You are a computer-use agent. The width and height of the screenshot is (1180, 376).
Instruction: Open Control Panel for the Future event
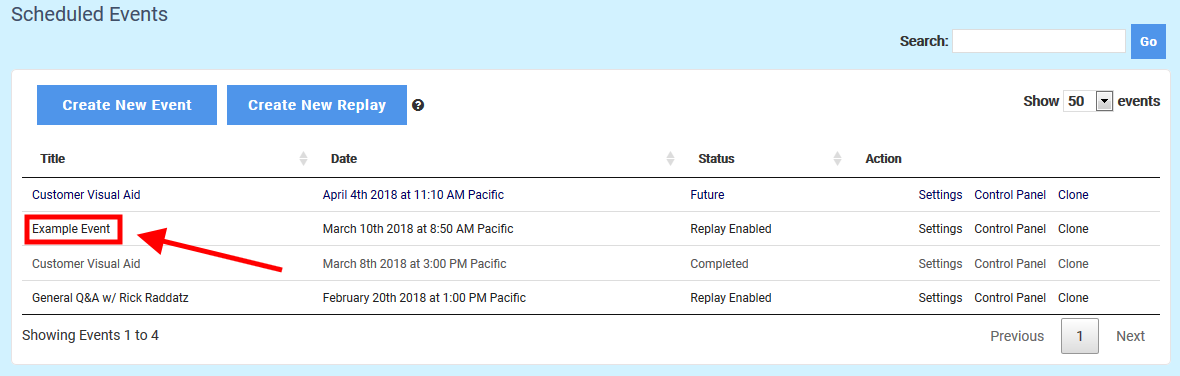point(1010,195)
